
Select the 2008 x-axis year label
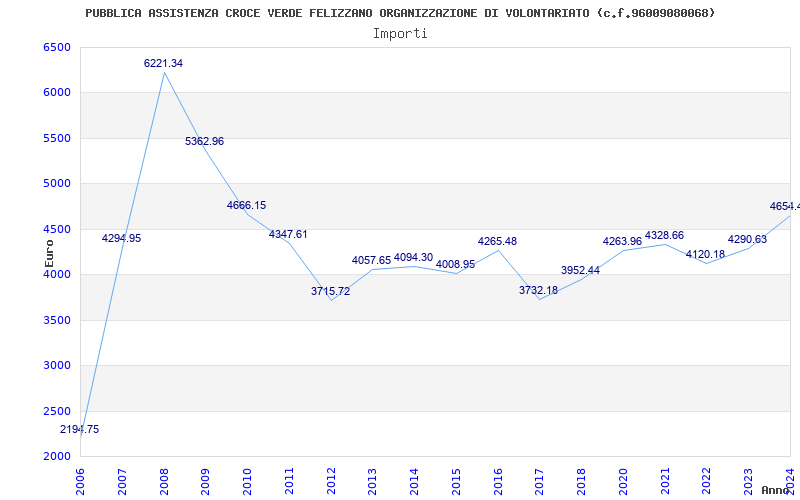coord(164,481)
